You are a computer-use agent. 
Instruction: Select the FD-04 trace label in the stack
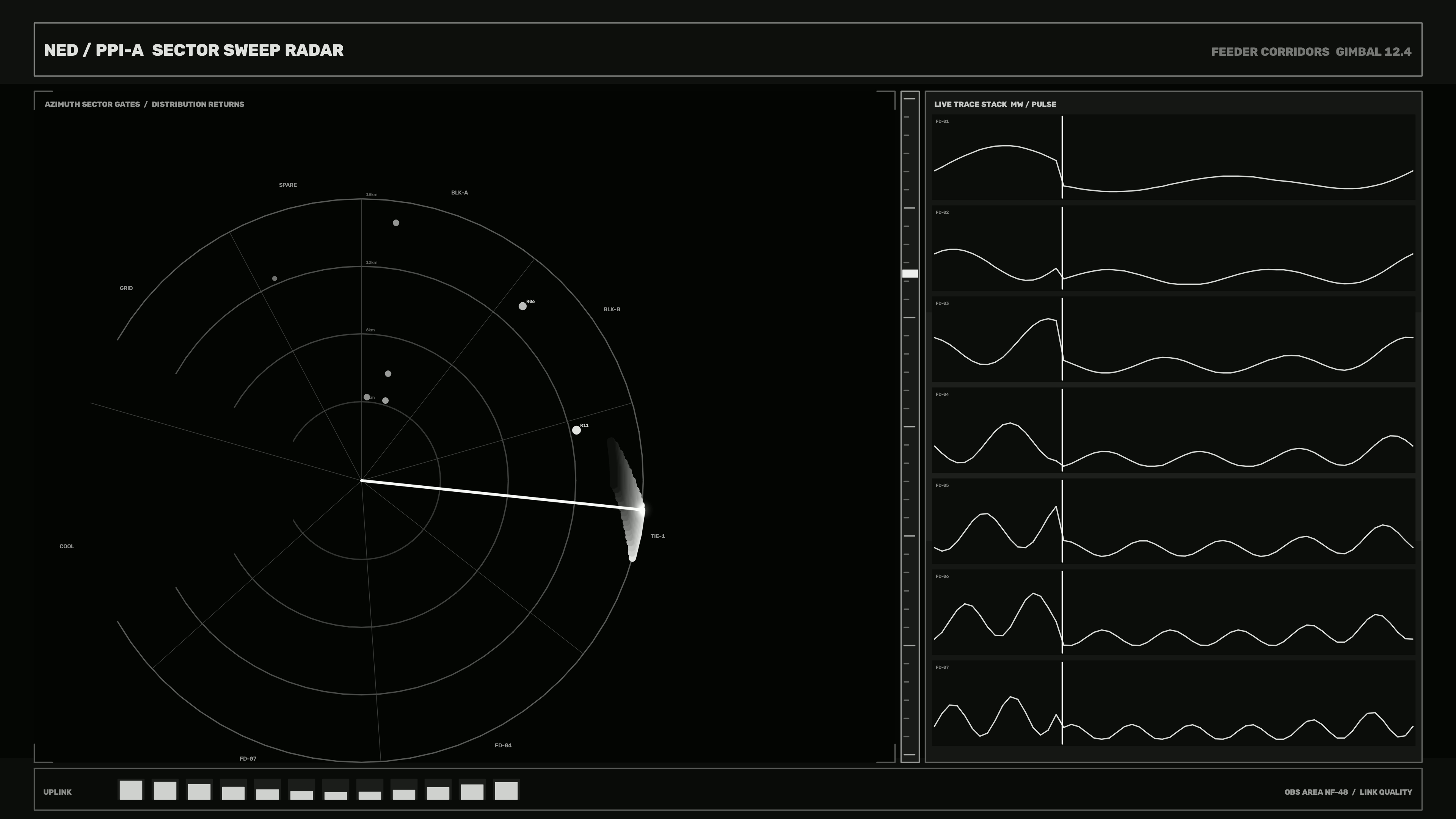coord(942,394)
